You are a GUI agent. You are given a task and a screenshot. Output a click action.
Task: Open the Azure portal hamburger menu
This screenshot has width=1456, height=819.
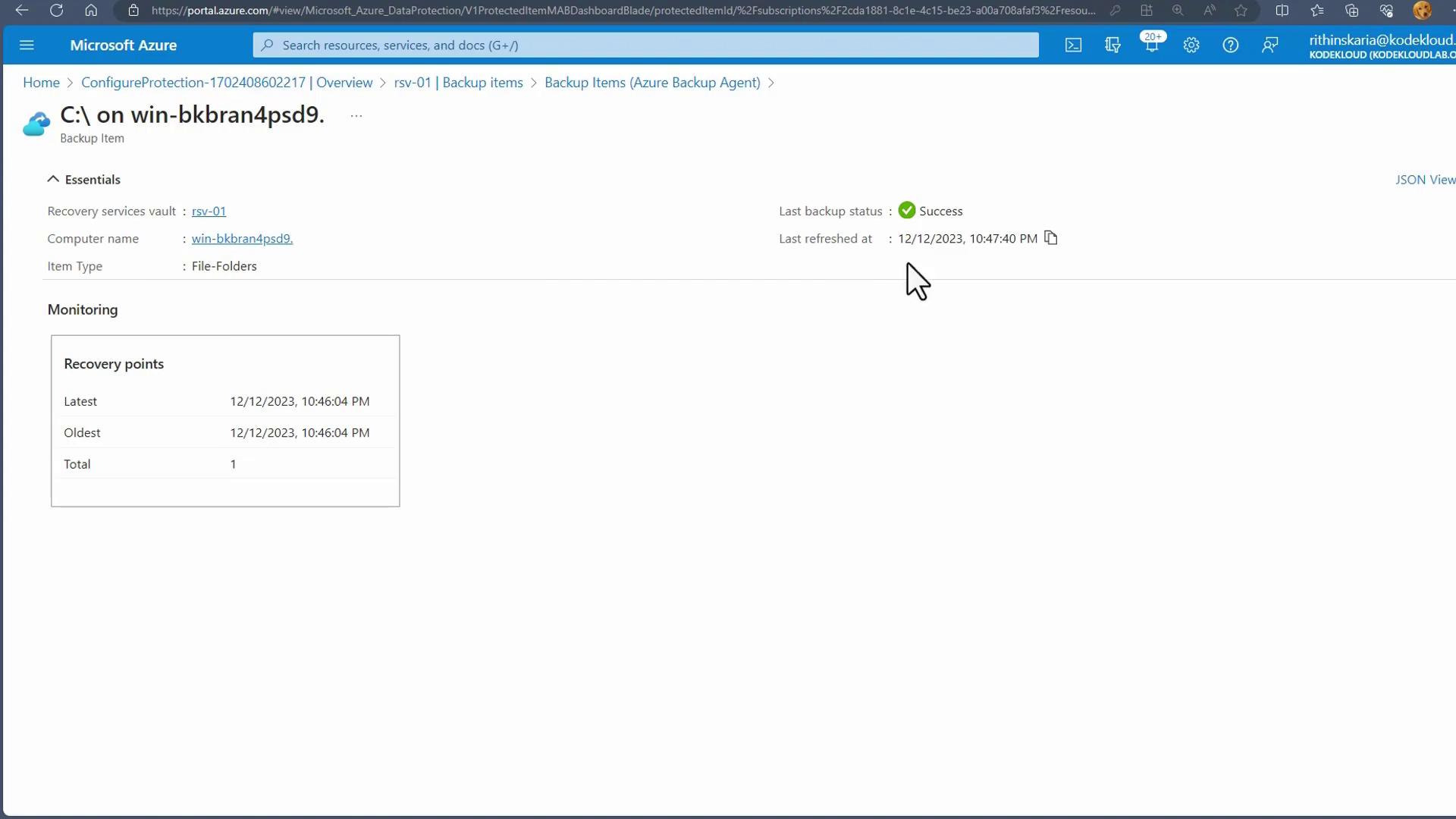pyautogui.click(x=27, y=45)
